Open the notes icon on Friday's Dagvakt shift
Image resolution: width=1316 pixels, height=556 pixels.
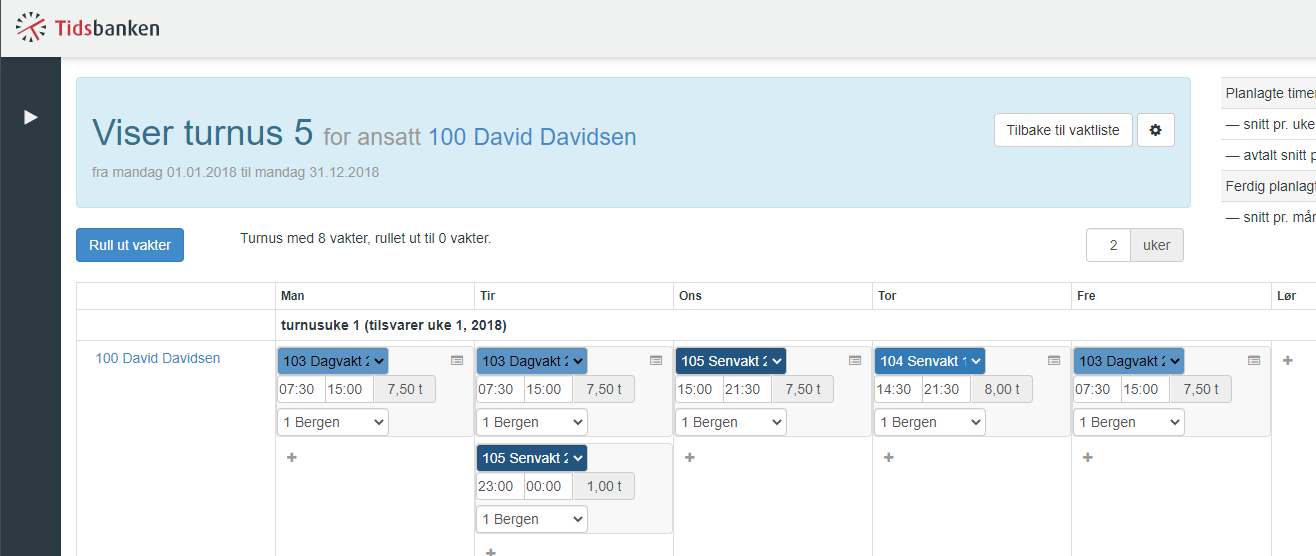[x=1254, y=360]
